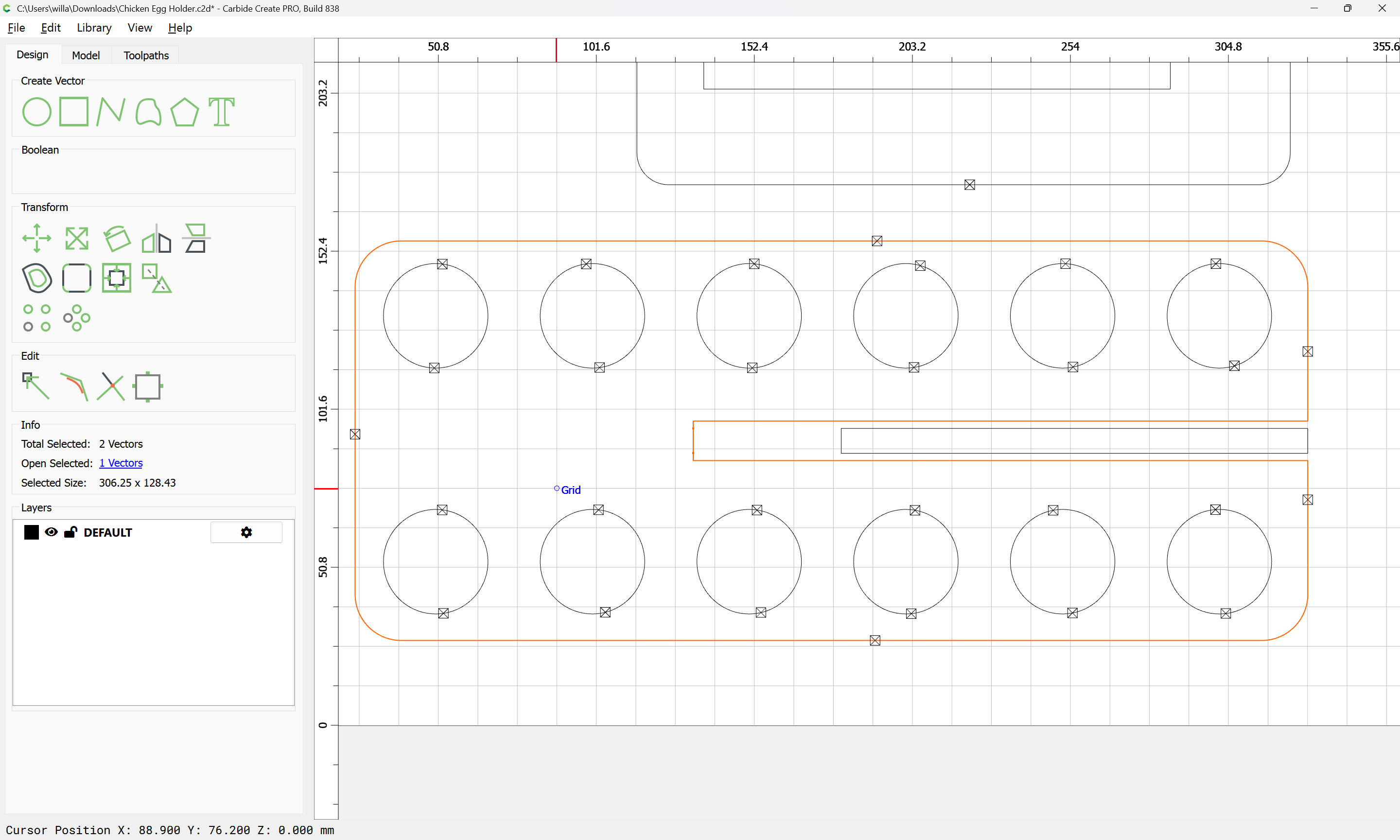The height and width of the screenshot is (840, 1400).
Task: Toggle DEFAULT layer visibility eye
Action: [51, 532]
